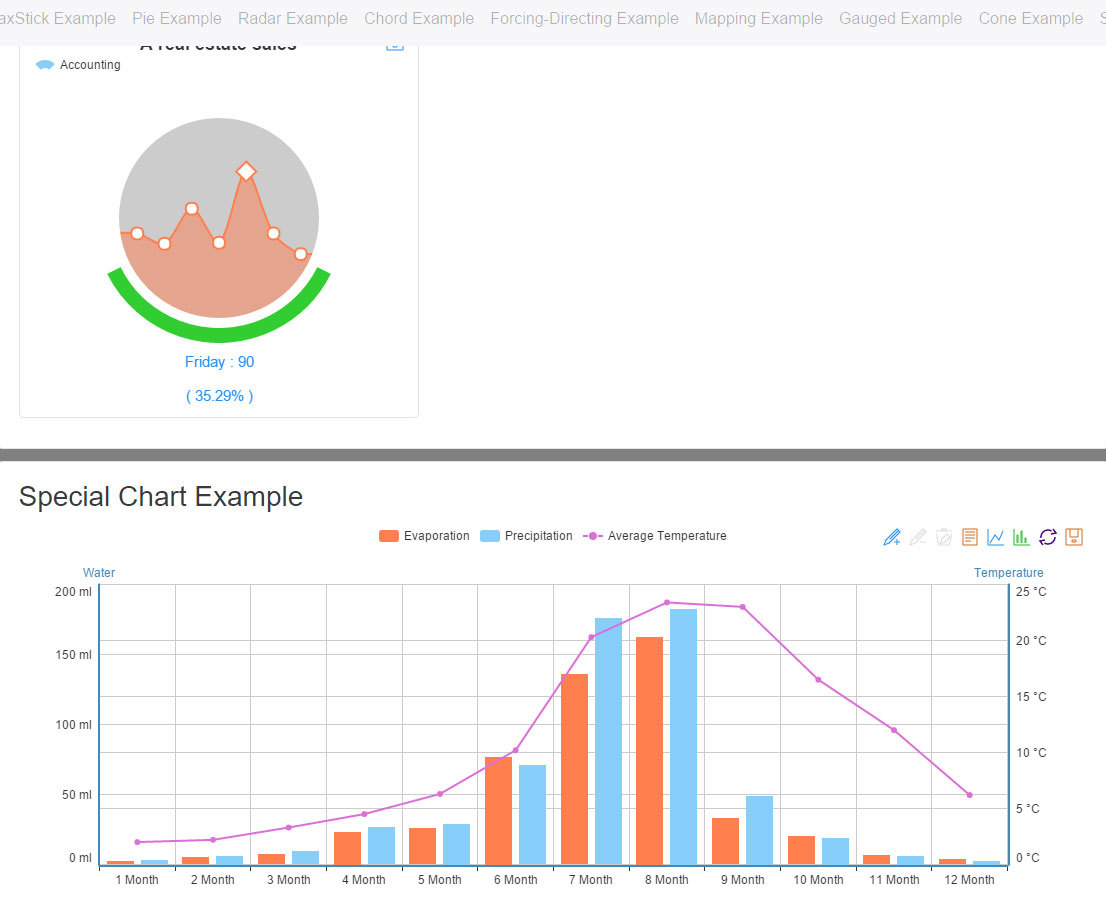This screenshot has height=909, width=1106.
Task: Switch chart to line view via toolbox icon
Action: [995, 537]
